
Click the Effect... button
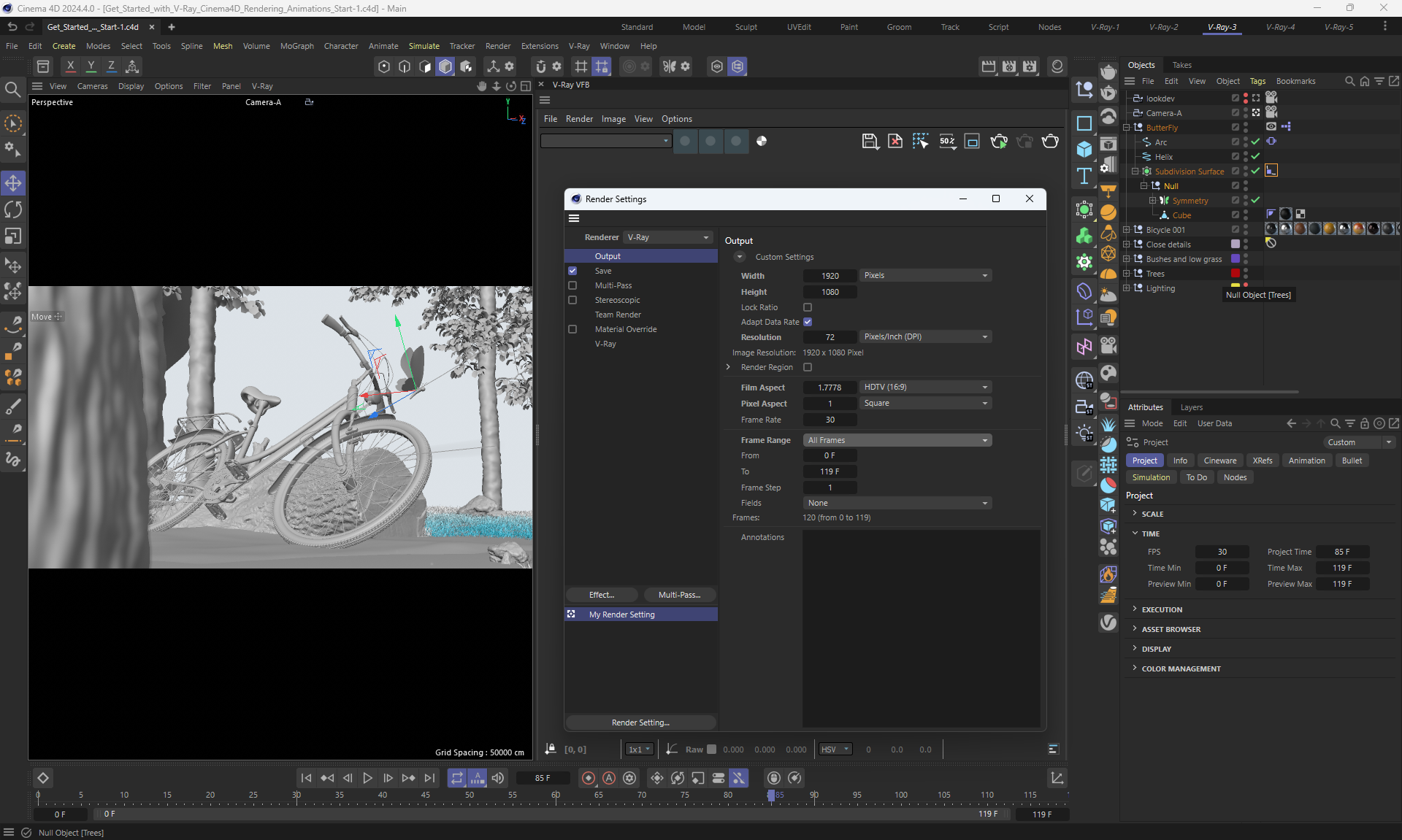(x=602, y=595)
